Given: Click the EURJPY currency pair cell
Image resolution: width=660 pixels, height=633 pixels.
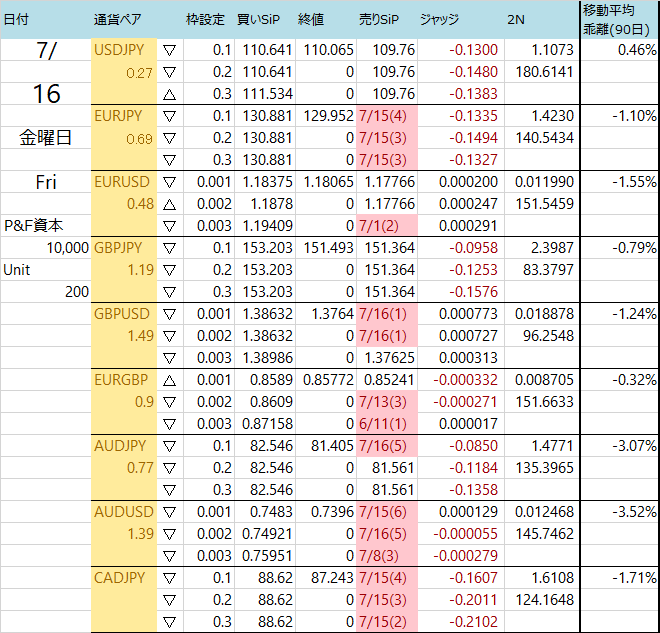Looking at the screenshot, I should pos(118,116).
